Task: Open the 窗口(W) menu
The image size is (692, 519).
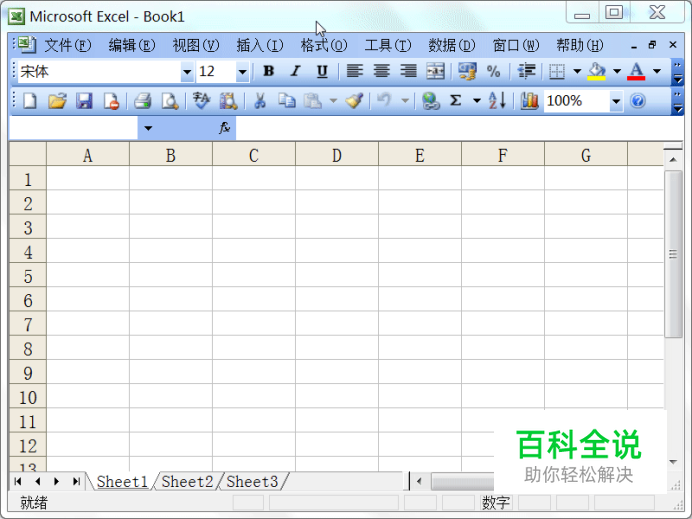Action: (x=515, y=45)
